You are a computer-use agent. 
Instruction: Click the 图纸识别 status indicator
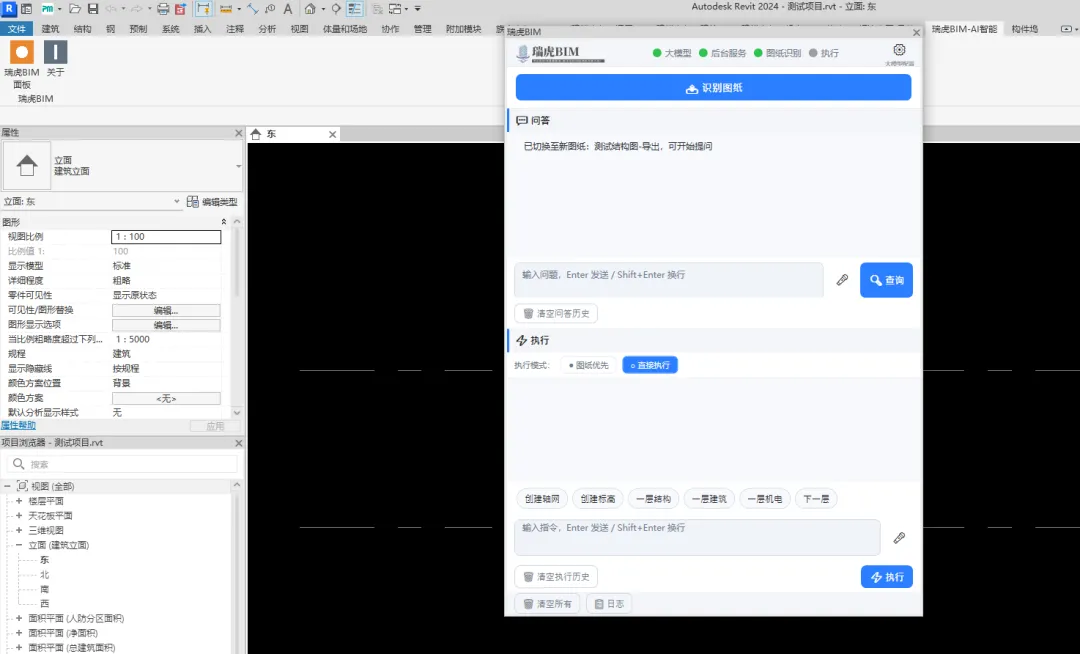click(x=778, y=53)
